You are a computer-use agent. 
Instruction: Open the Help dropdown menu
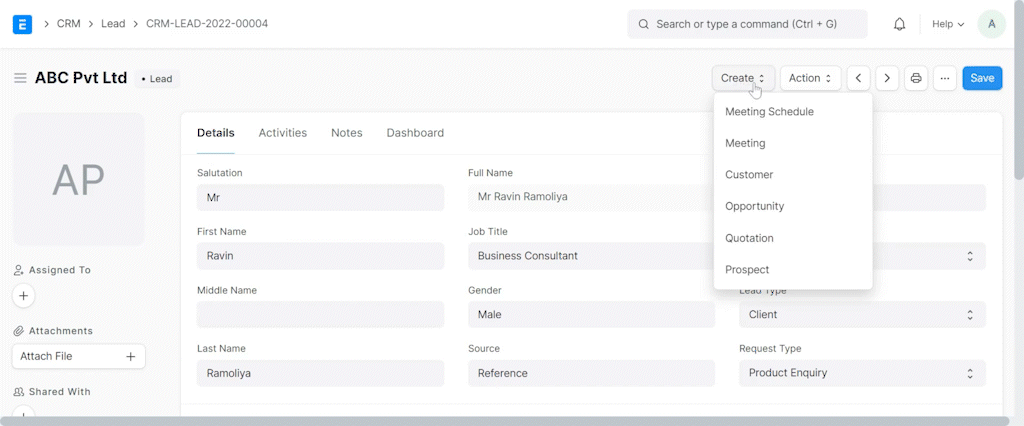pyautogui.click(x=947, y=24)
